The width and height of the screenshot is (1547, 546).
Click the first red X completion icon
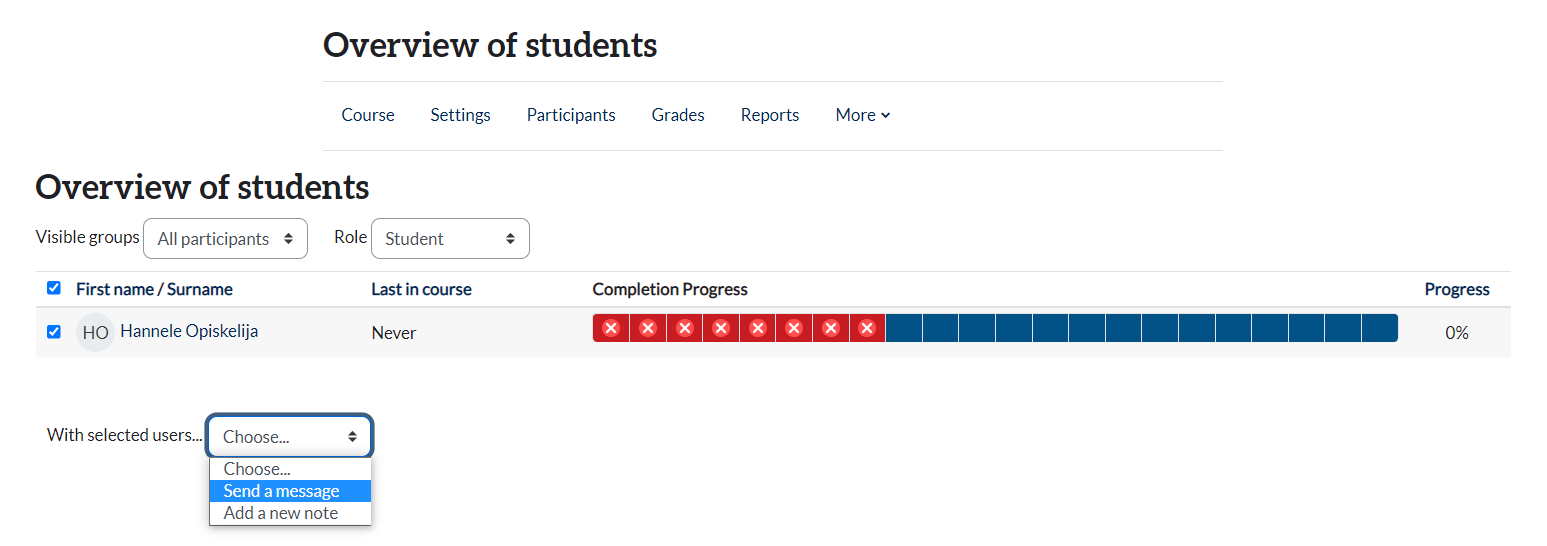611,328
